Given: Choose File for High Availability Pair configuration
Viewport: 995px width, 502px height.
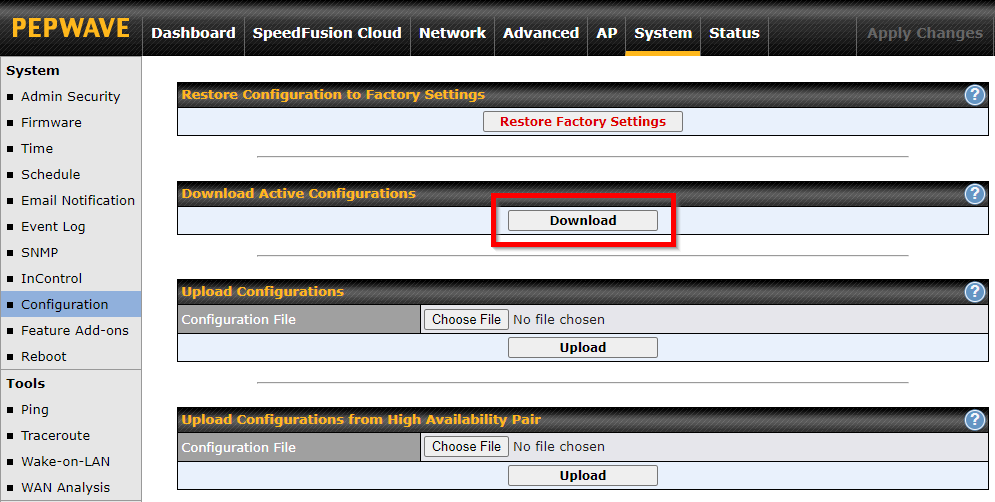Looking at the screenshot, I should 466,446.
